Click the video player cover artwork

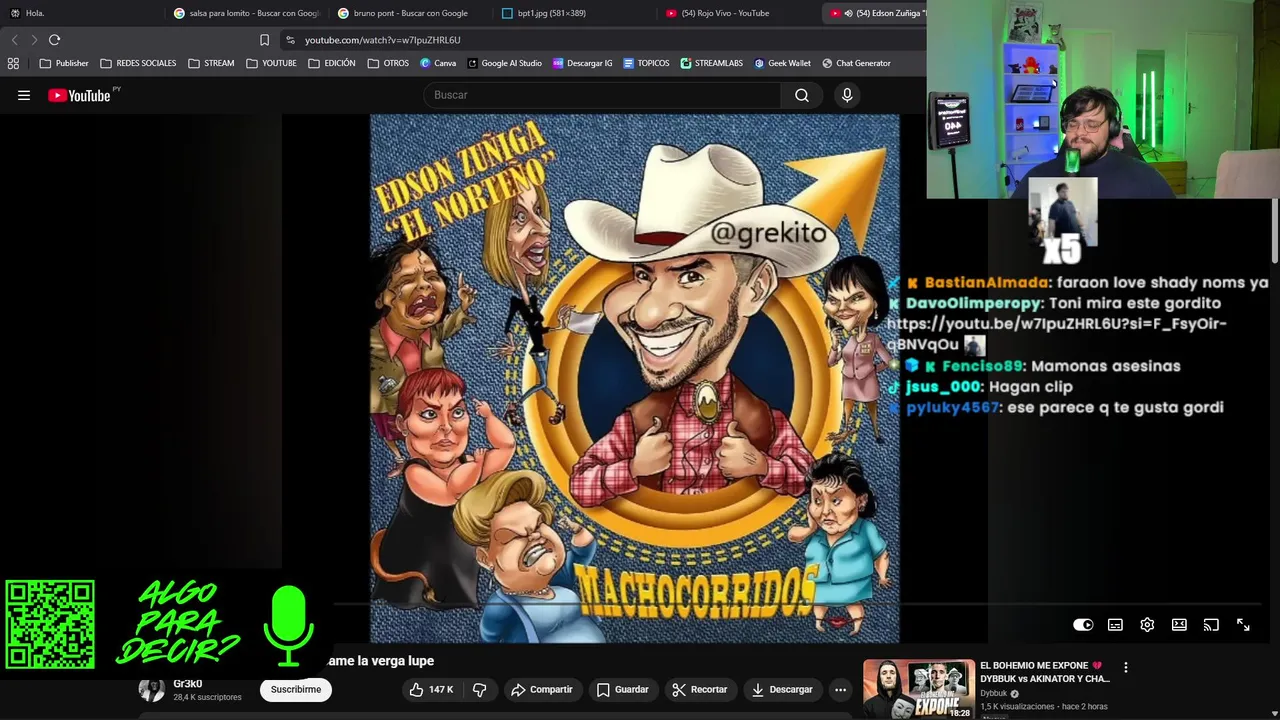(x=634, y=378)
